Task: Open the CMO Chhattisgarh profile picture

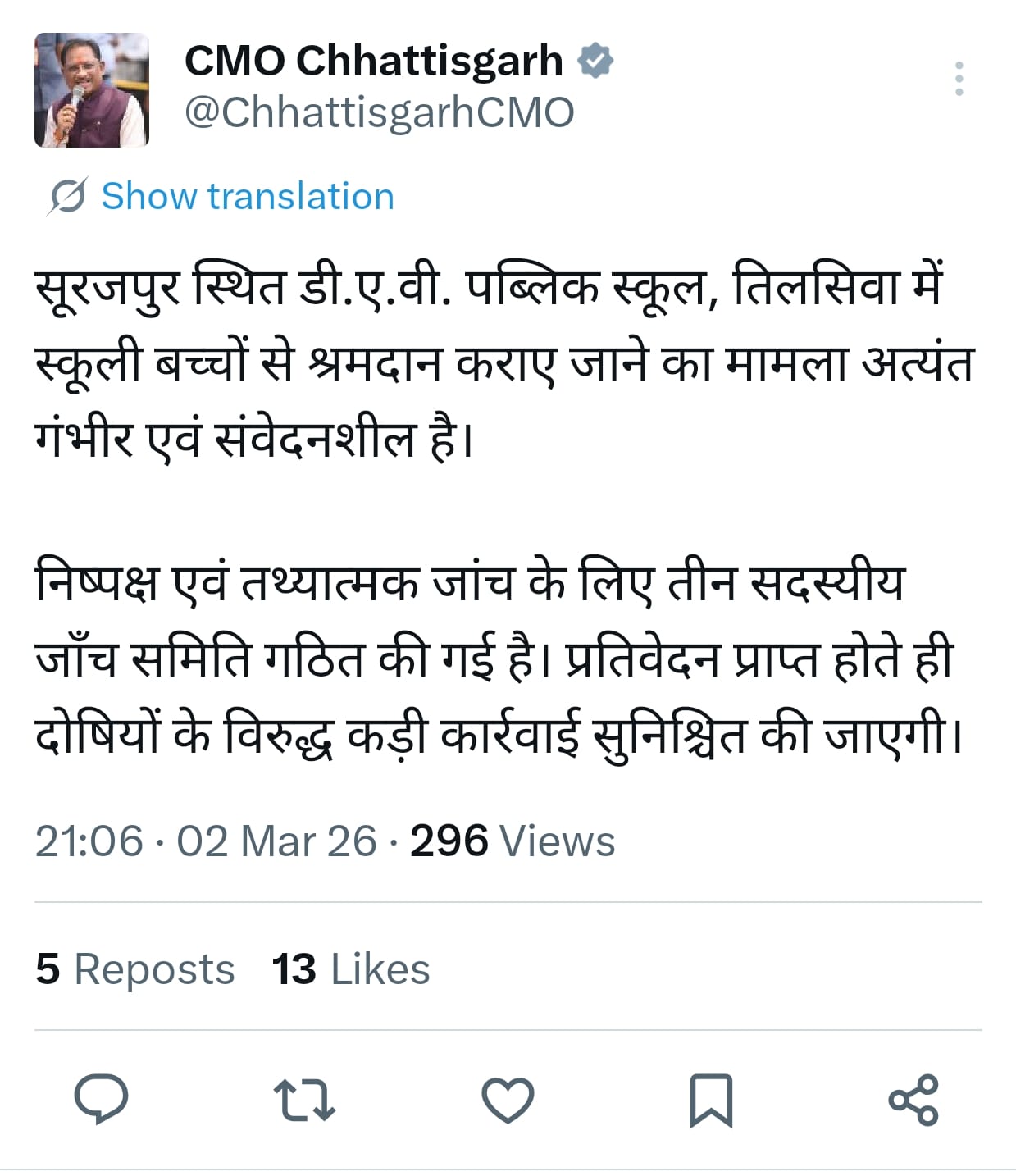Action: 92,90
